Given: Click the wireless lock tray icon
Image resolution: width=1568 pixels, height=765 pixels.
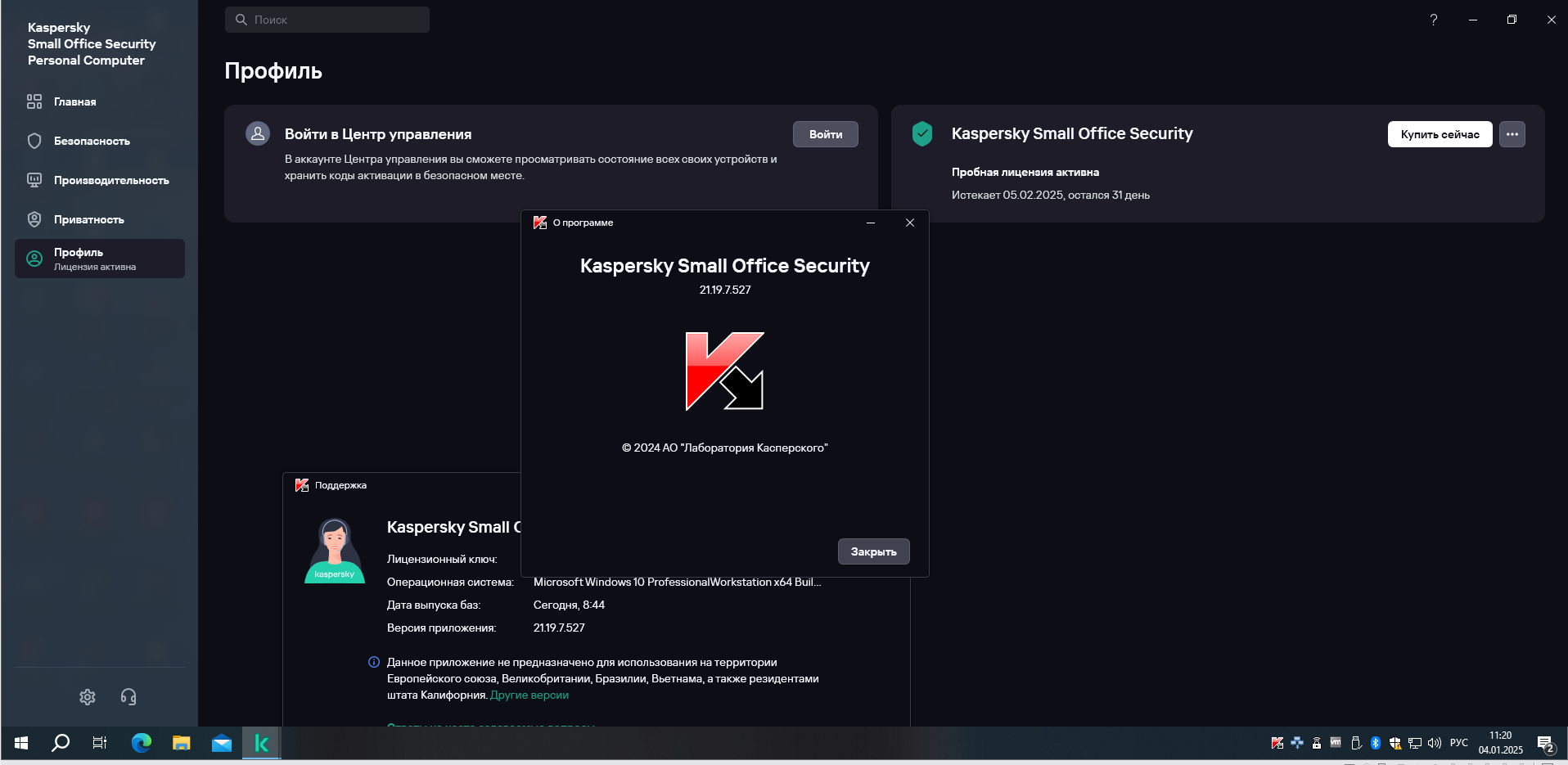Looking at the screenshot, I should pyautogui.click(x=1317, y=743).
